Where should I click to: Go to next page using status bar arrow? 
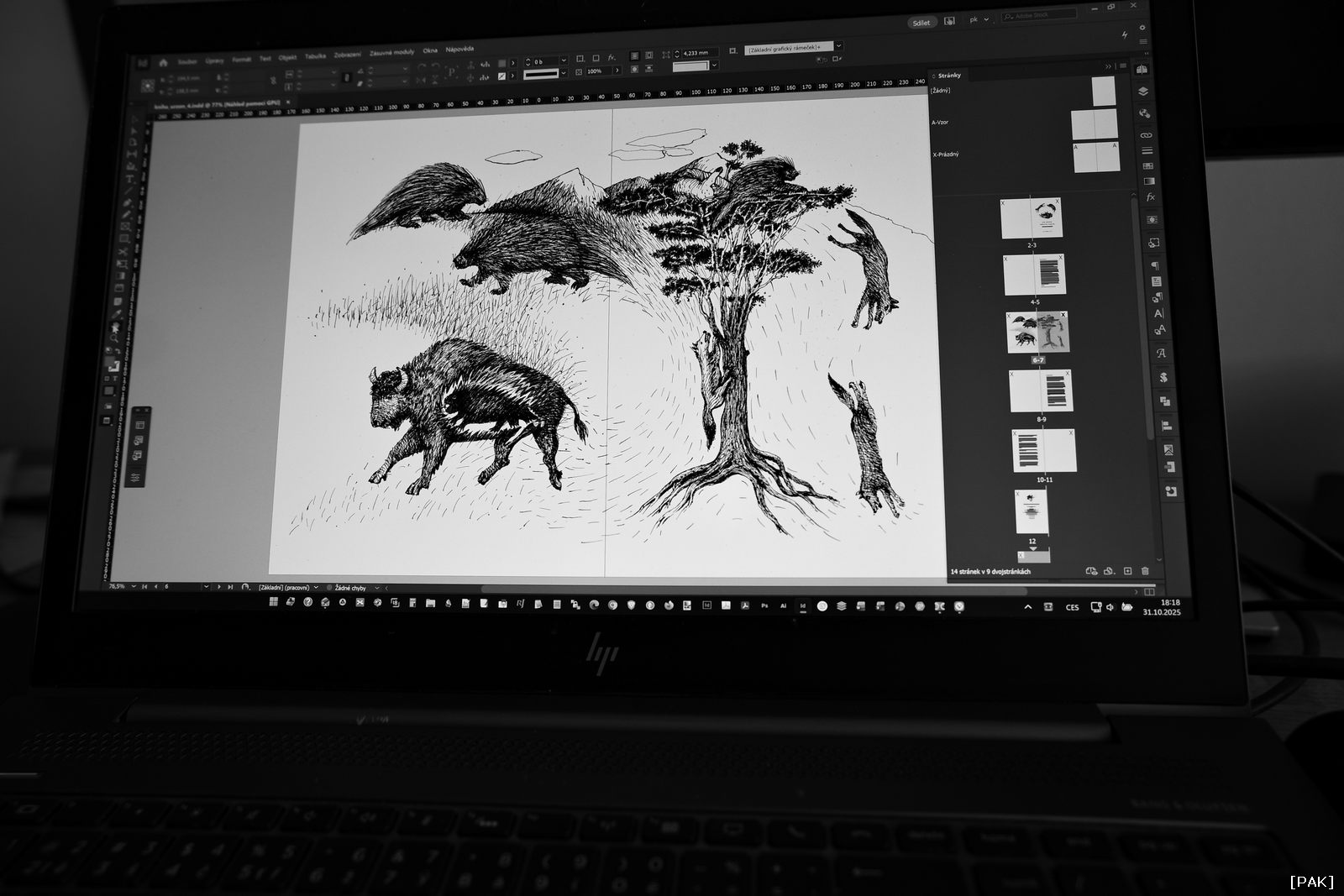219,587
